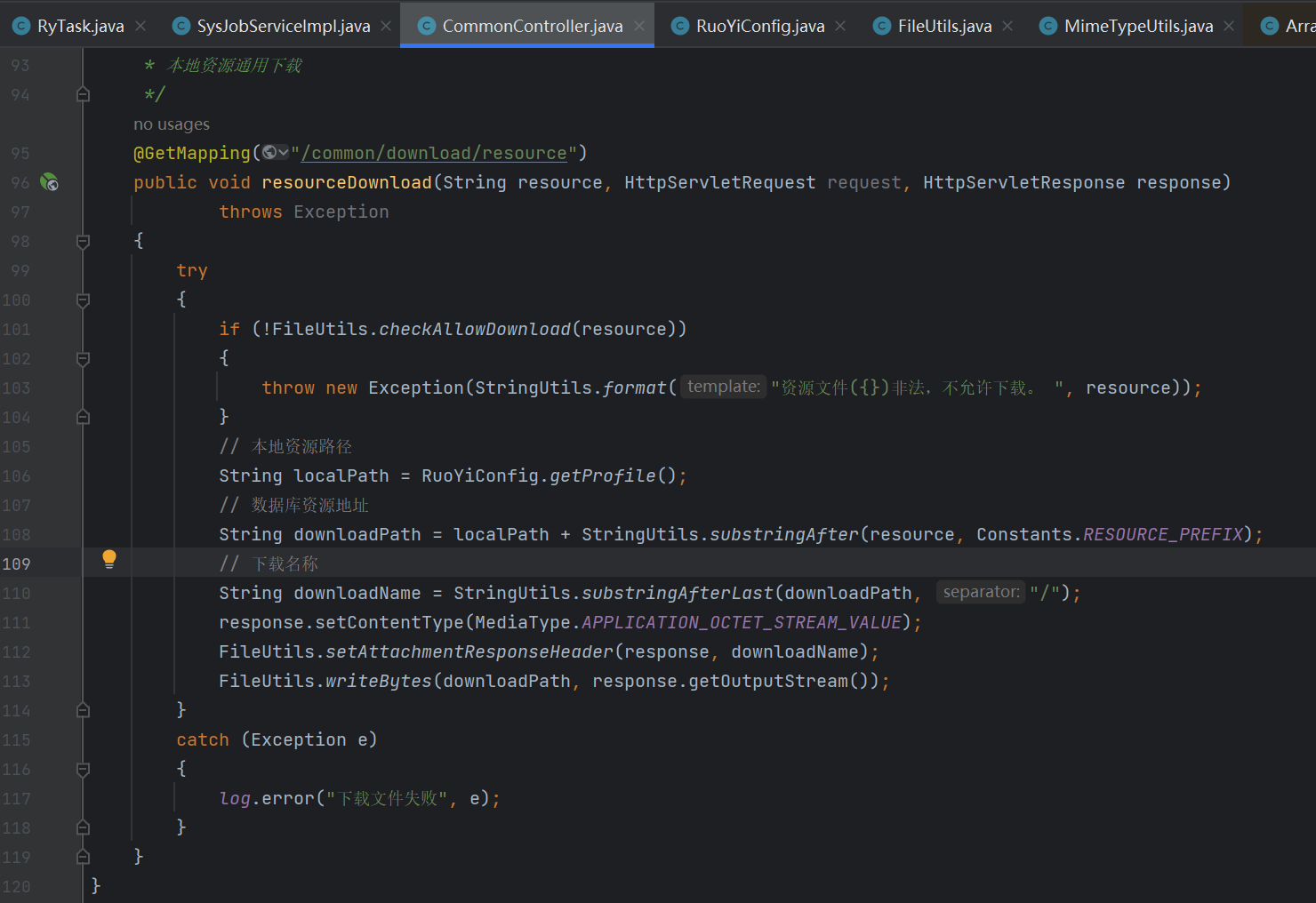Click the lightbulb quick-fix icon on line 109
The height and width of the screenshot is (903, 1316).
[109, 559]
